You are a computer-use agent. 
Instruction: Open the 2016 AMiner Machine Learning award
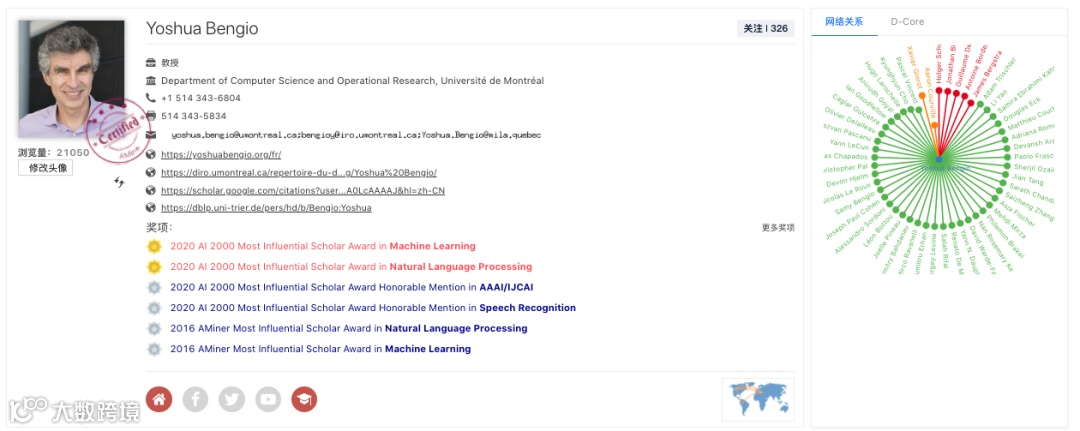[x=321, y=349]
